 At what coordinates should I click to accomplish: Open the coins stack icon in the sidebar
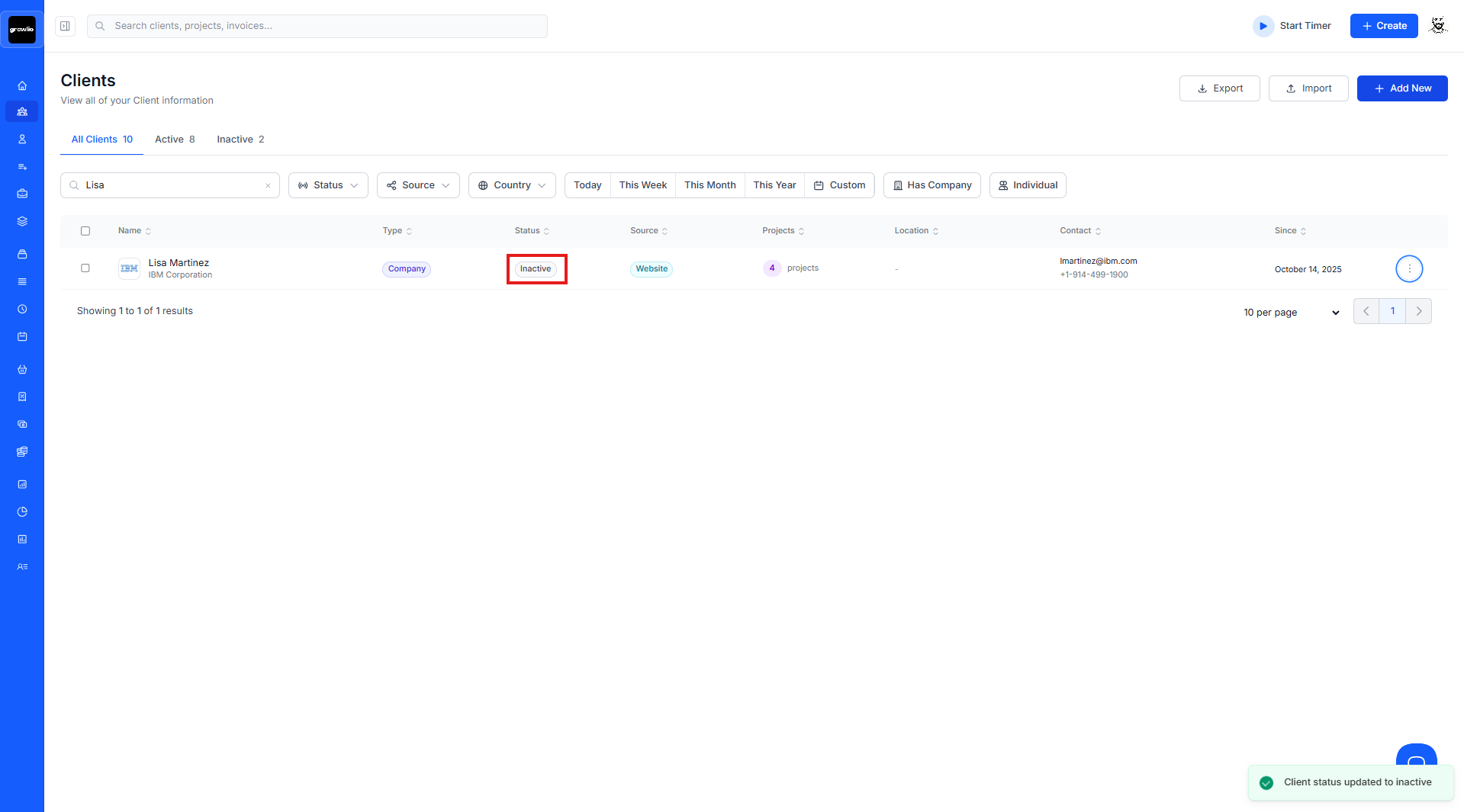click(22, 451)
